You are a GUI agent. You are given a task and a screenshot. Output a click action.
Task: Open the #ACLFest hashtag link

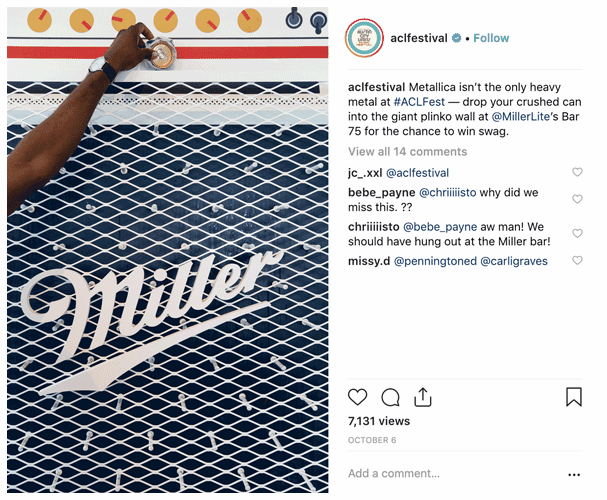[x=419, y=102]
